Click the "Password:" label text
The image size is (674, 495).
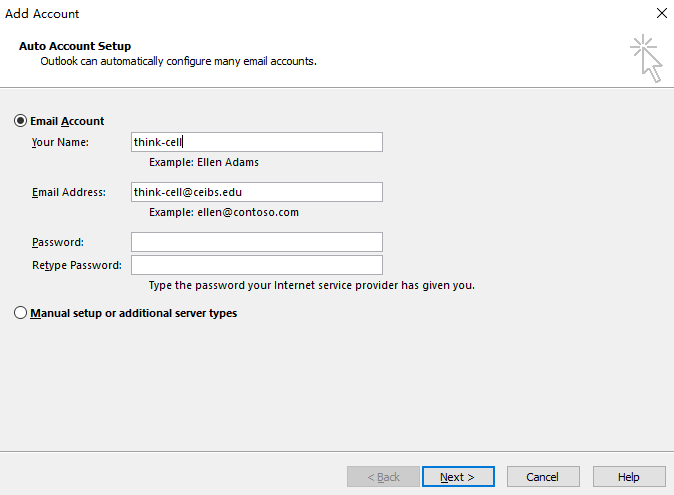coord(57,242)
